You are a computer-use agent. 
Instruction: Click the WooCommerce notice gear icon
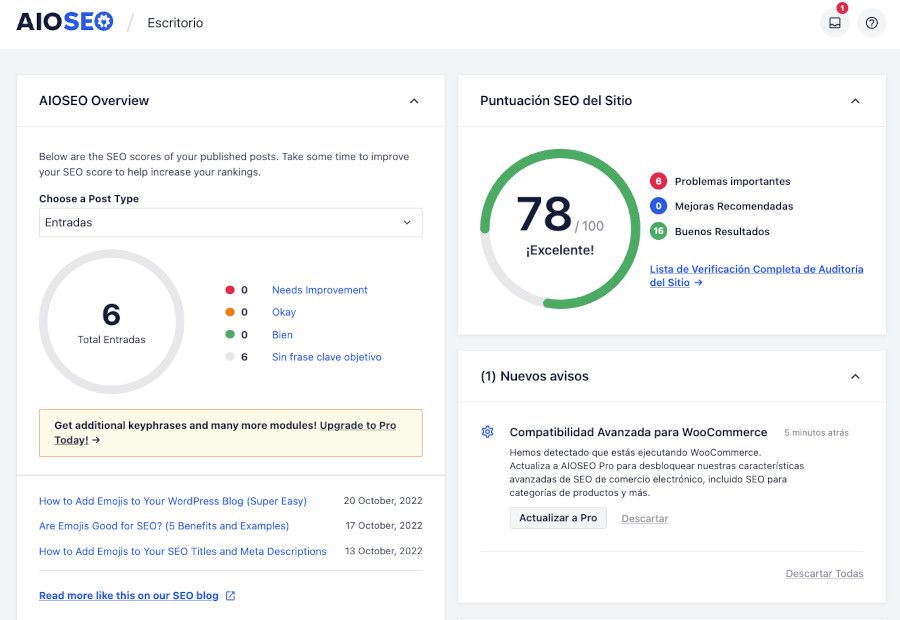487,432
